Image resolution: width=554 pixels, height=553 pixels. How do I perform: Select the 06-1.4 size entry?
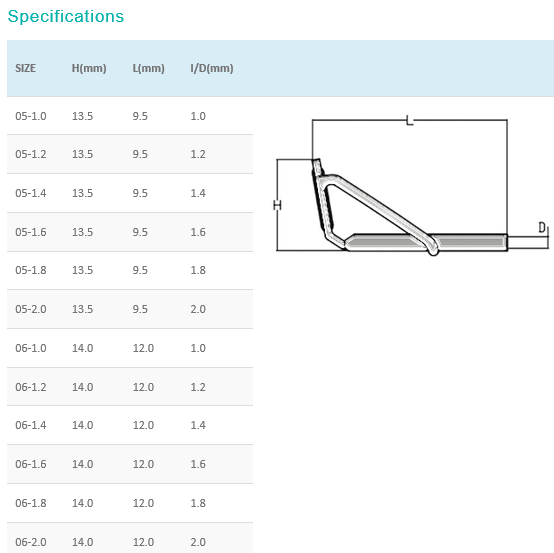31,425
